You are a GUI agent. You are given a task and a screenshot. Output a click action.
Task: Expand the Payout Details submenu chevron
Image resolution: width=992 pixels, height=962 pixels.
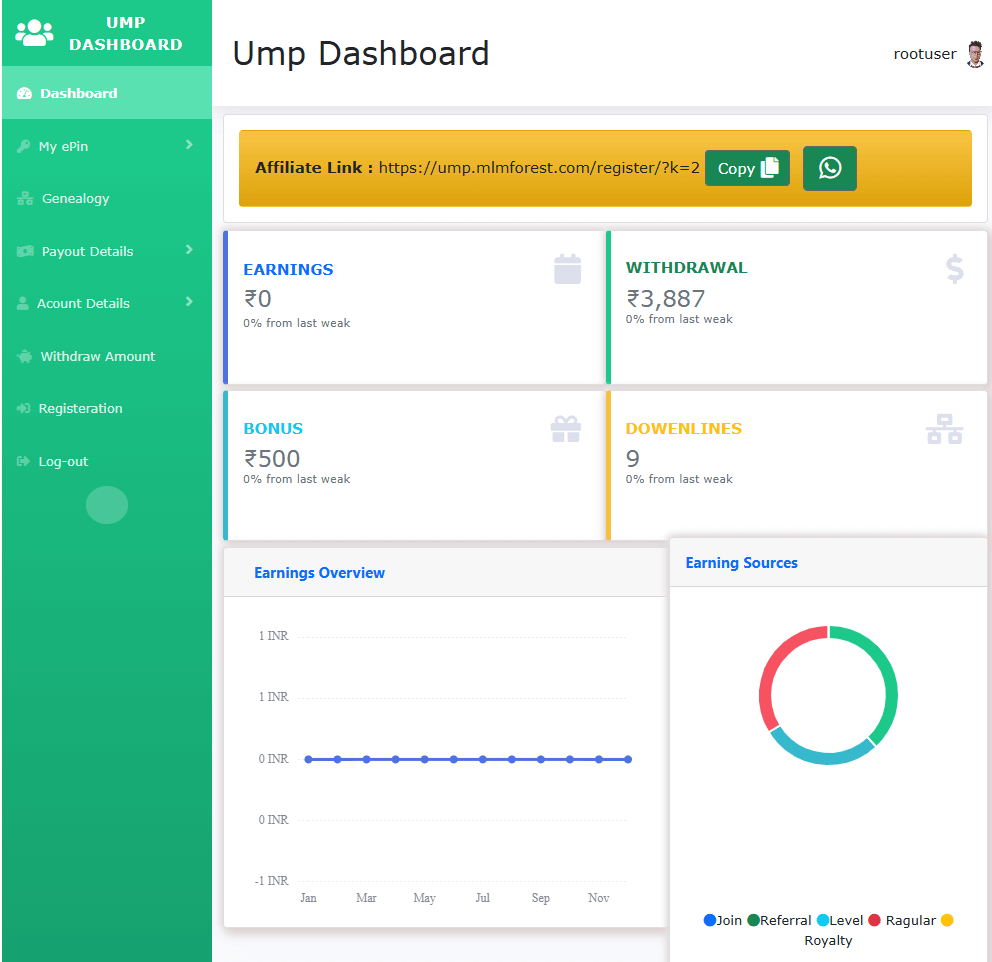pos(189,250)
